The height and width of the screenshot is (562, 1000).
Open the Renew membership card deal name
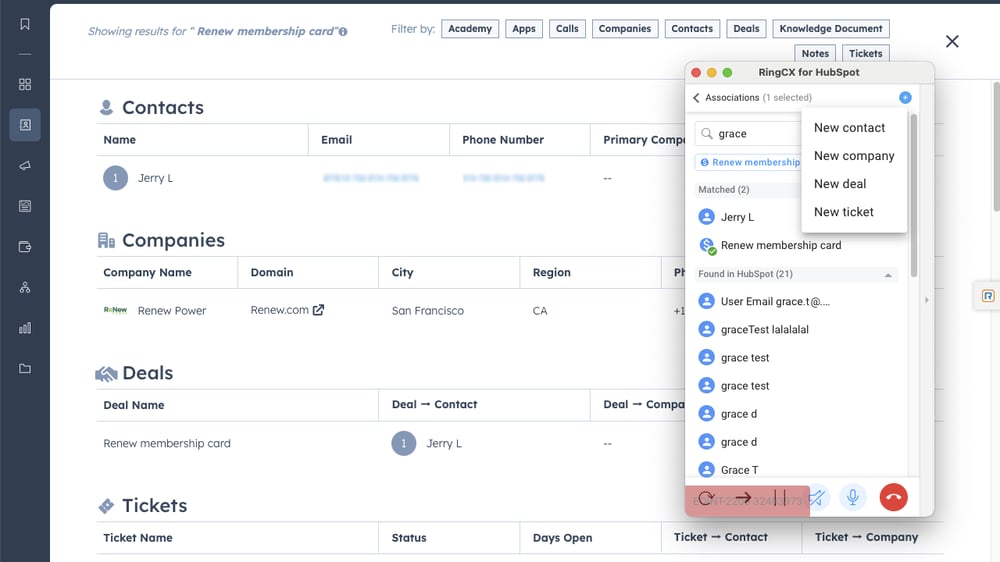[x=167, y=443]
